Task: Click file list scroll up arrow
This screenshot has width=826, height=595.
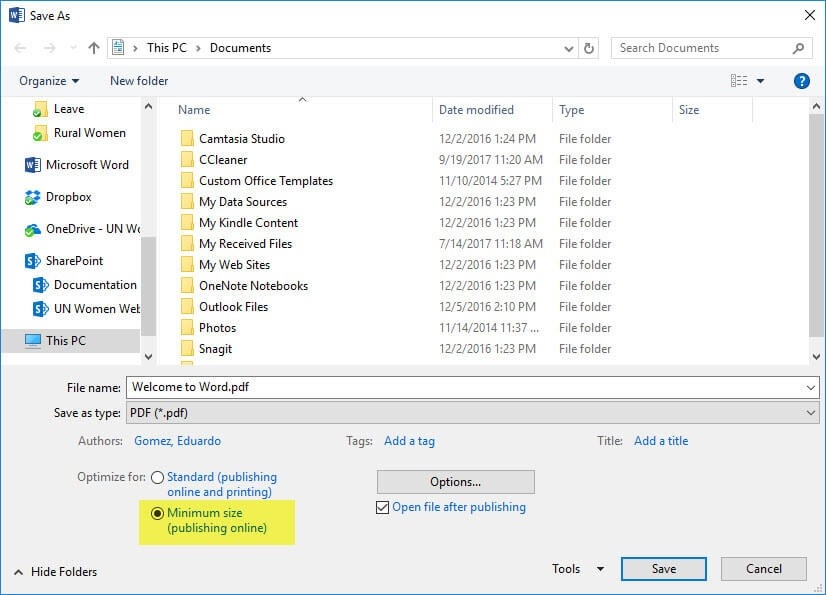Action: click(x=816, y=107)
